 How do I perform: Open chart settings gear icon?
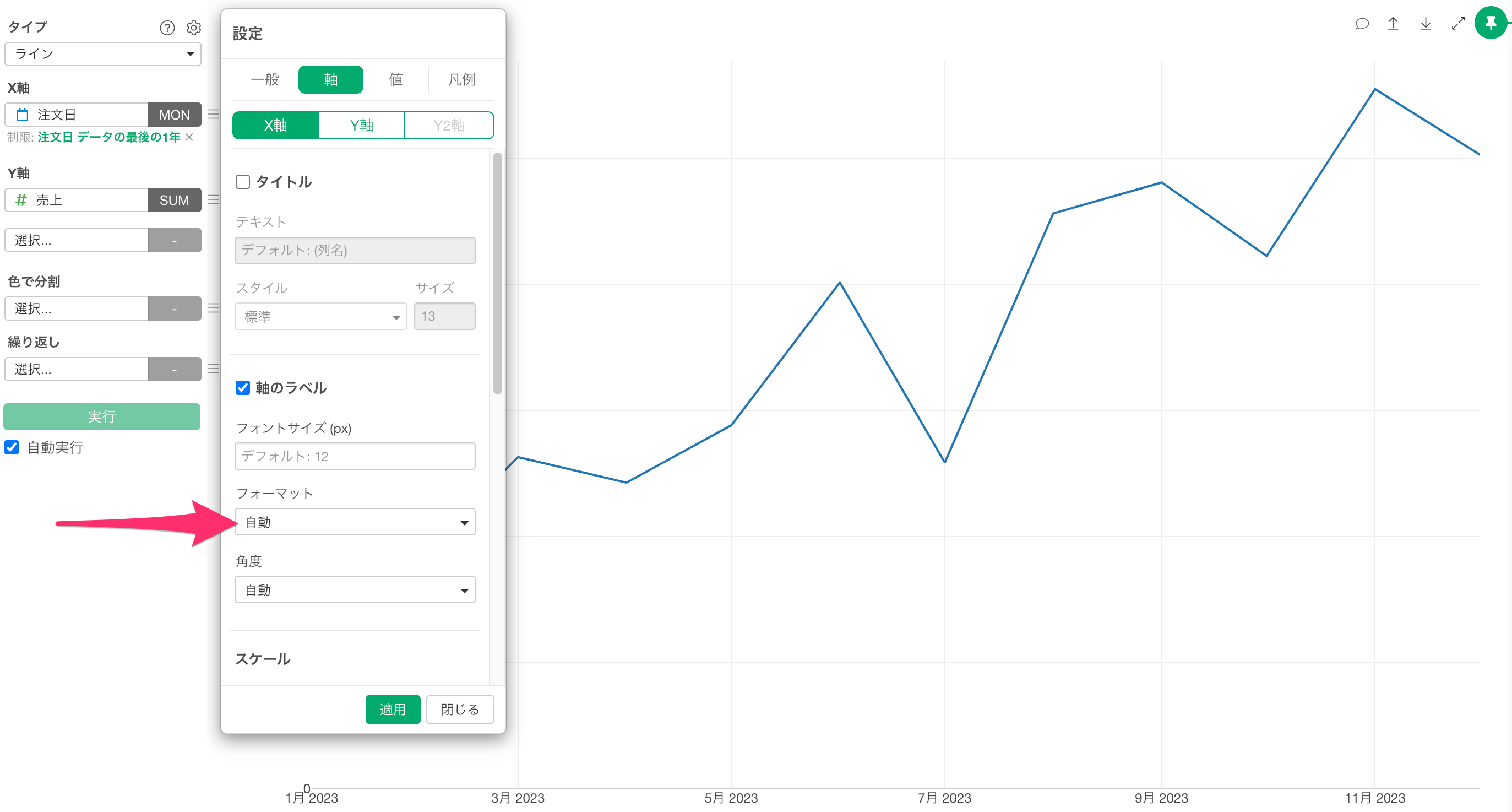point(194,28)
